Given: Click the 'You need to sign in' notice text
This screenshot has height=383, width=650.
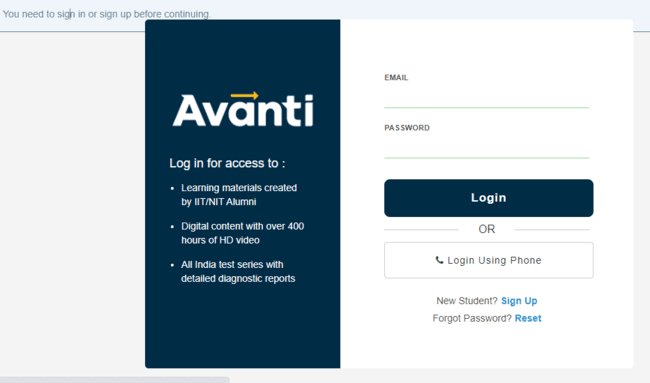Looking at the screenshot, I should [107, 14].
